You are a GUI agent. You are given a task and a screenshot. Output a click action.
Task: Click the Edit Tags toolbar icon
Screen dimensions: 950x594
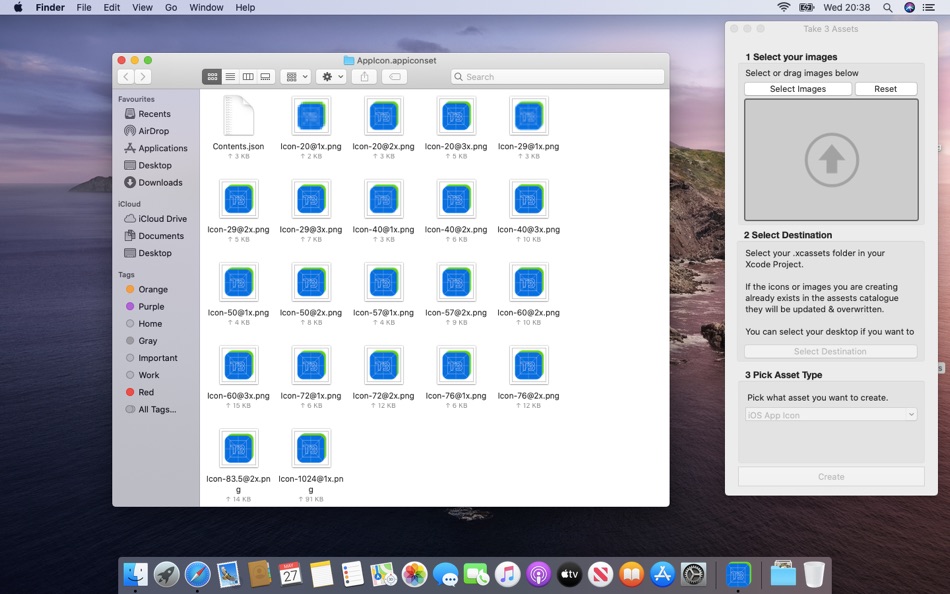(394, 77)
